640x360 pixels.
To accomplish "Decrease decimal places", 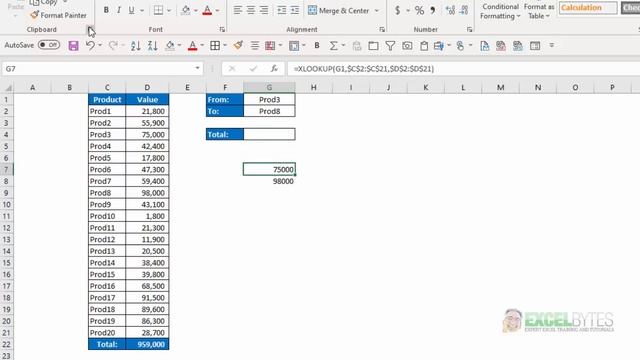I will (464, 10).
